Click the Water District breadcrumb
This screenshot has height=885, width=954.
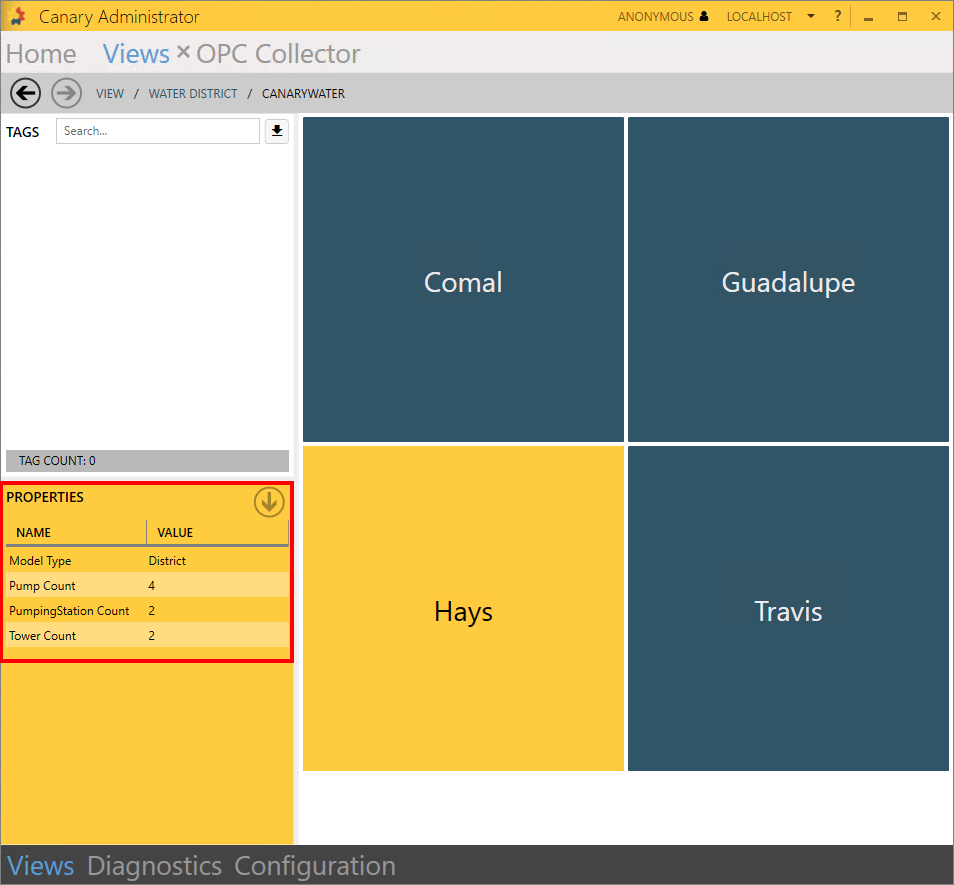coord(193,94)
